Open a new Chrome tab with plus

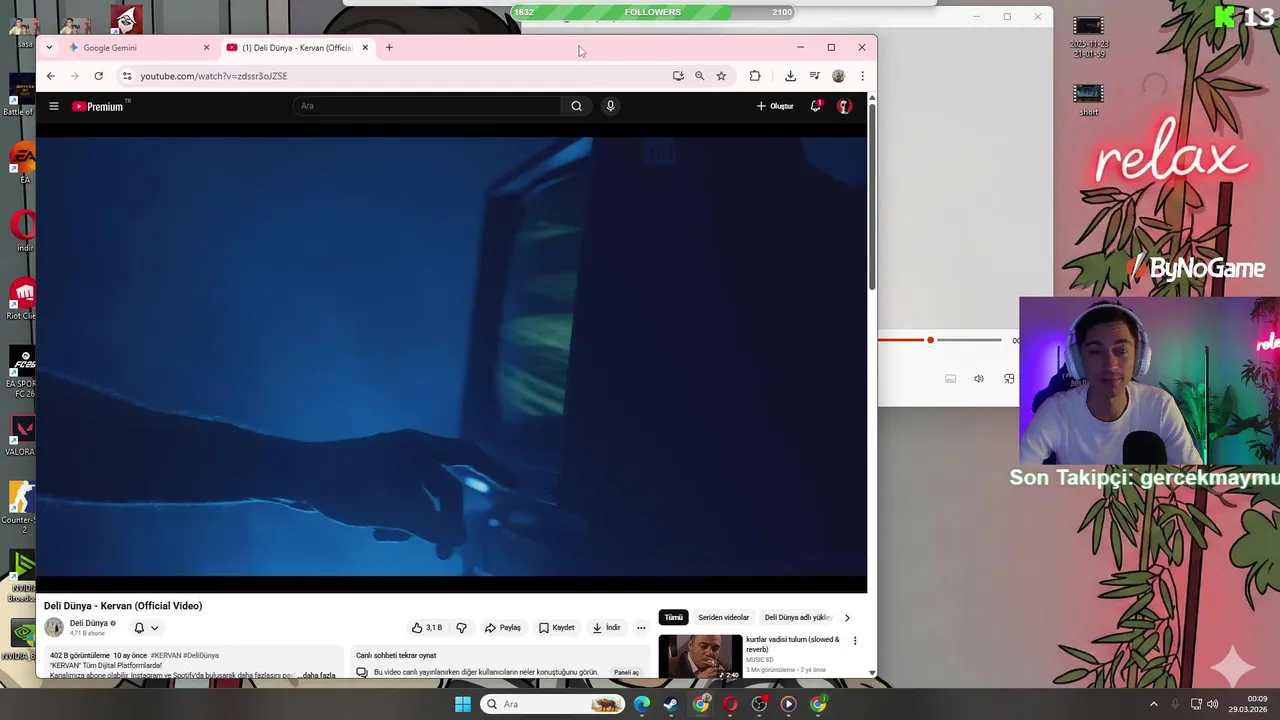pyautogui.click(x=389, y=47)
